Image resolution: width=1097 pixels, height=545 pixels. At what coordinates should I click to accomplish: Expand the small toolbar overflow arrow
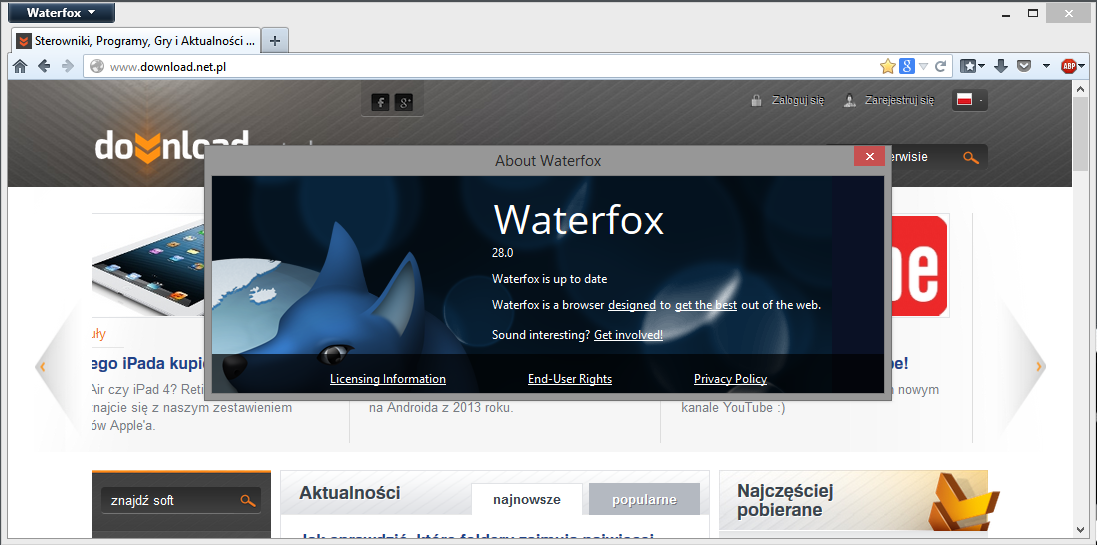point(1047,66)
